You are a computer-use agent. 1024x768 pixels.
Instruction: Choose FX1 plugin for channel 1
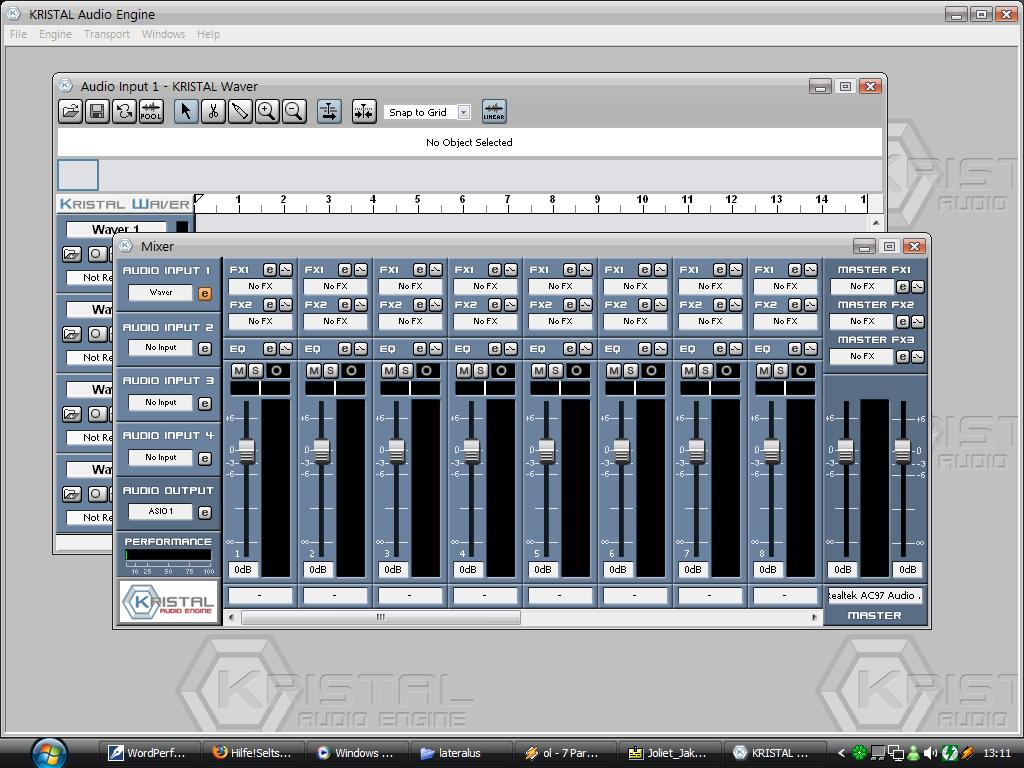[261, 286]
